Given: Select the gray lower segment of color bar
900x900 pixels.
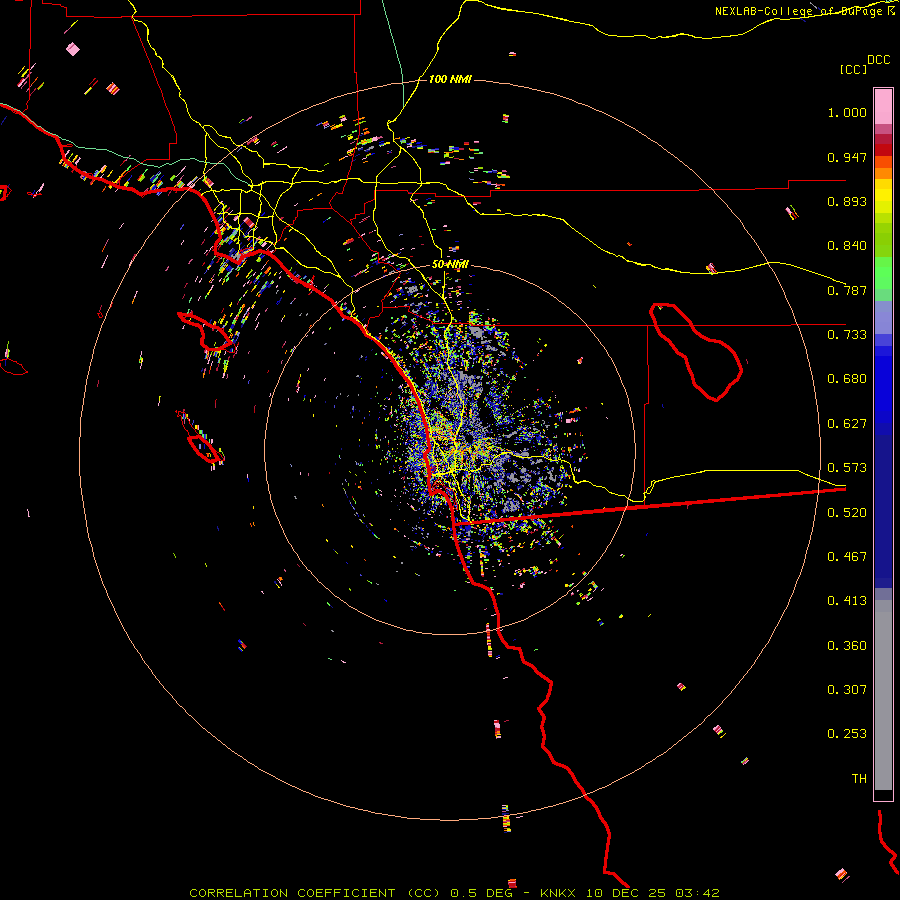Looking at the screenshot, I should [883, 695].
